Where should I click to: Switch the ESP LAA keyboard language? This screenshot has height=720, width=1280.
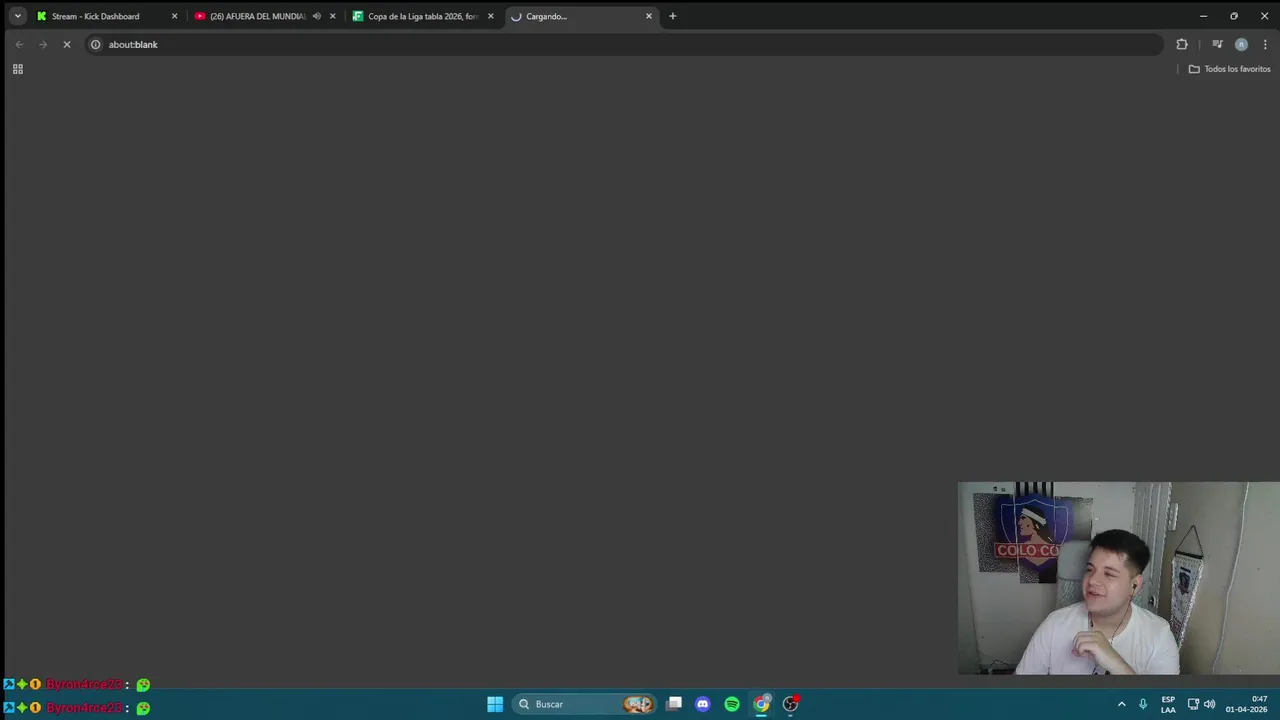click(1168, 704)
